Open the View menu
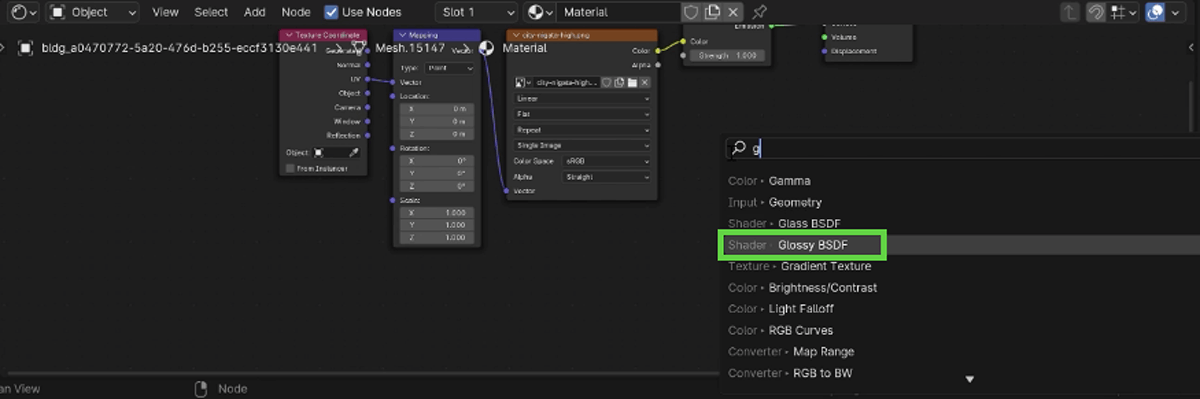 165,12
